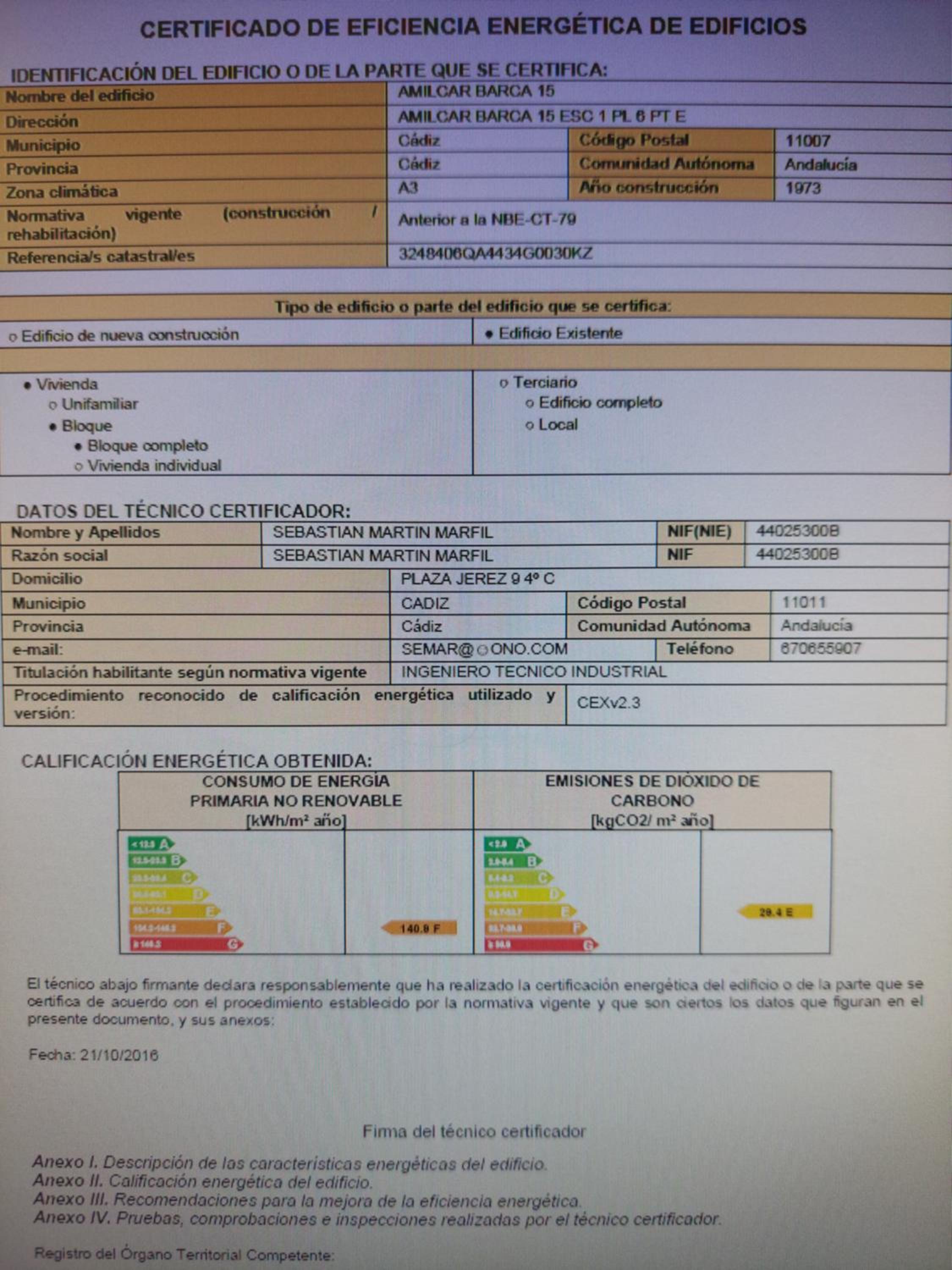Select the Edificio Existente radio option
This screenshot has width=952, height=1270.
pos(554,334)
